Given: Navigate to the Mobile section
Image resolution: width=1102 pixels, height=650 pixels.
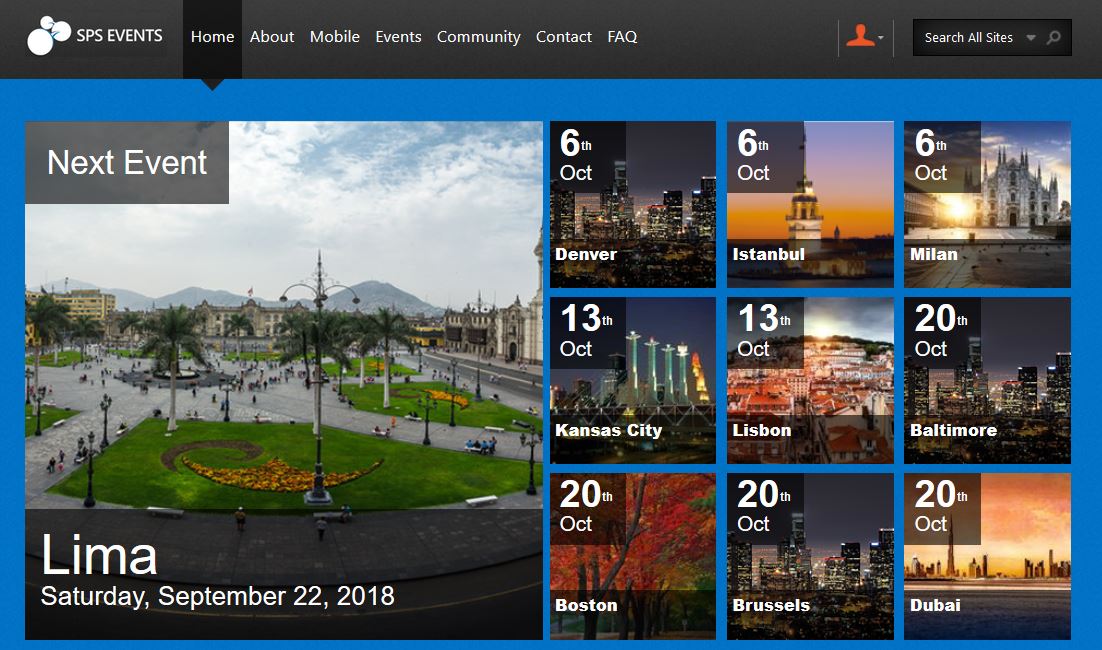Looking at the screenshot, I should coord(334,37).
